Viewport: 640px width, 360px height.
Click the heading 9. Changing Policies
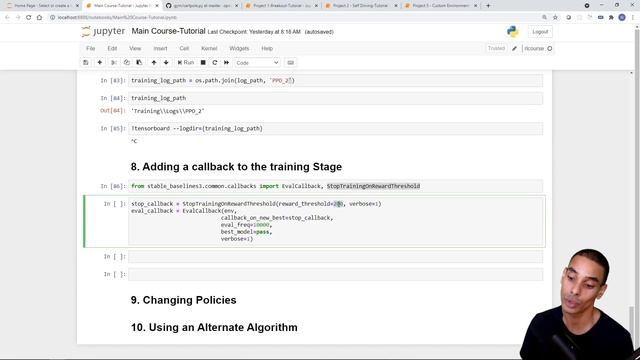(184, 300)
